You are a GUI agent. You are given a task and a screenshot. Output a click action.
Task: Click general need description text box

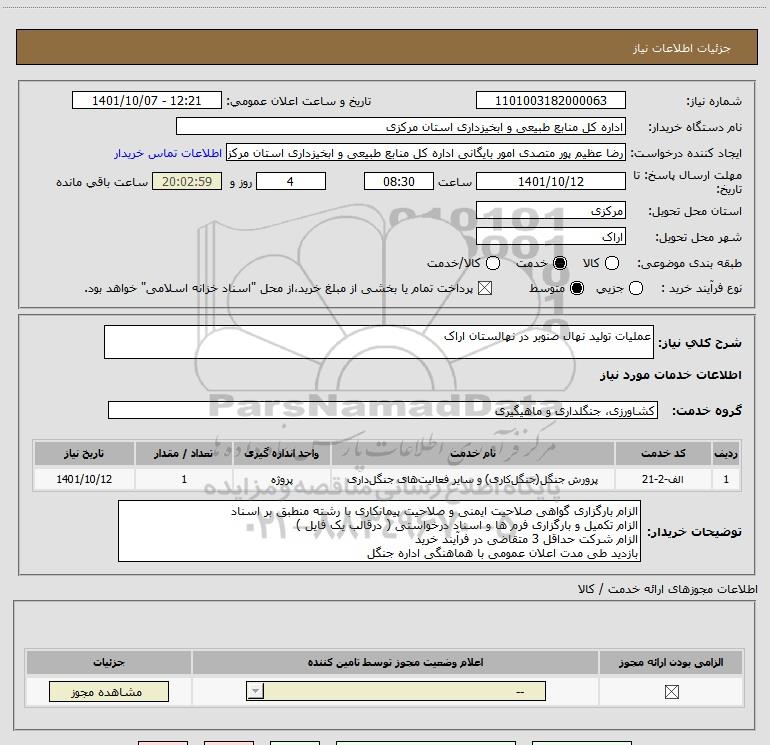(379, 342)
